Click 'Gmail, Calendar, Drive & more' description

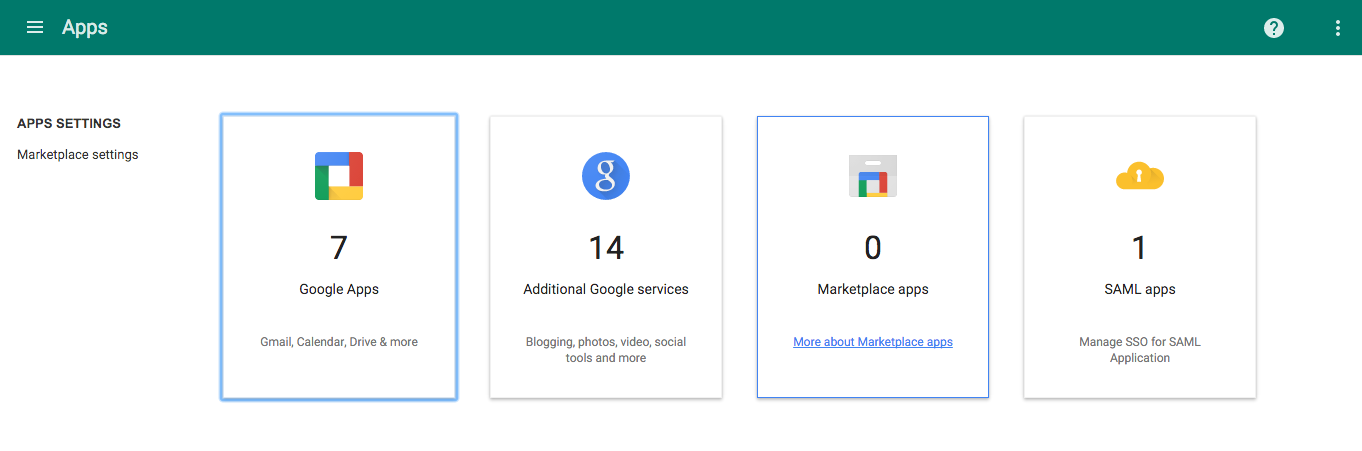coord(339,342)
